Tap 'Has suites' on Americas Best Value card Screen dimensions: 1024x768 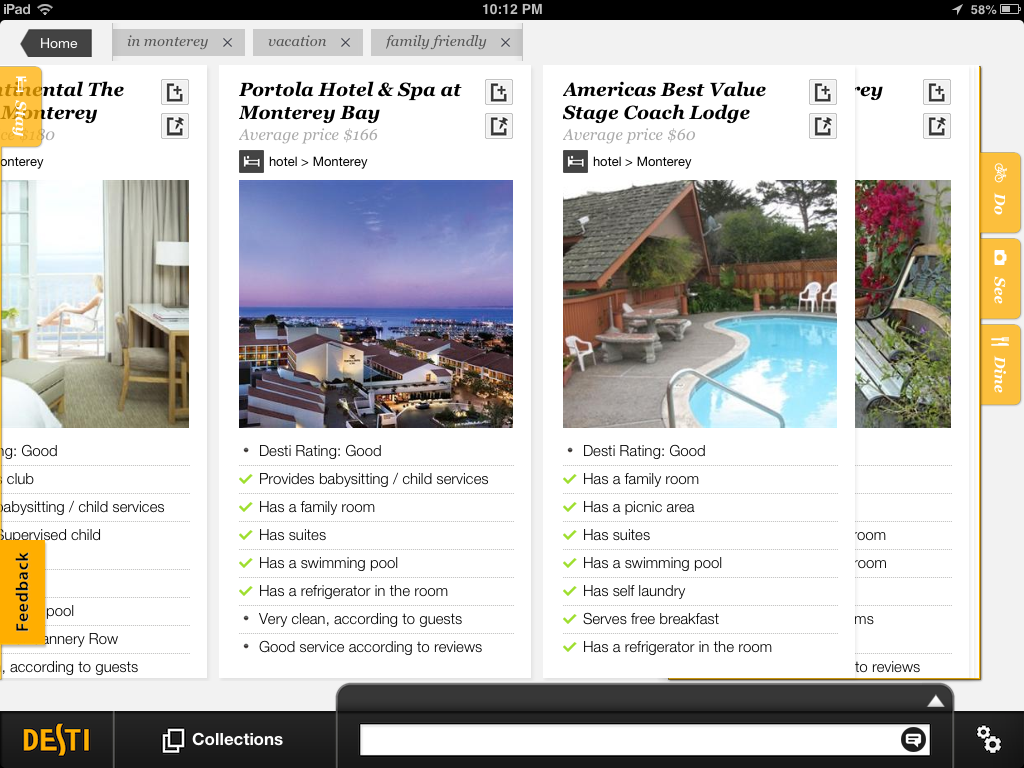(616, 535)
